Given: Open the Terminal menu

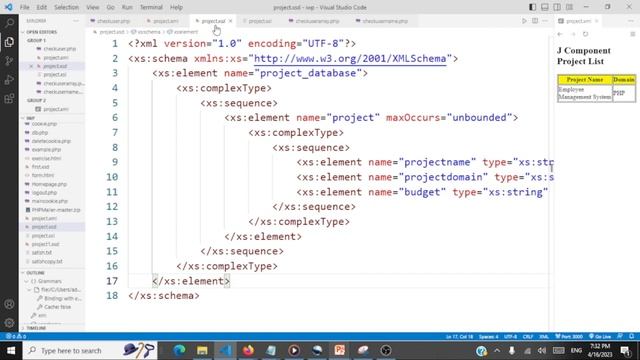Looking at the screenshot, I should tap(151, 7).
